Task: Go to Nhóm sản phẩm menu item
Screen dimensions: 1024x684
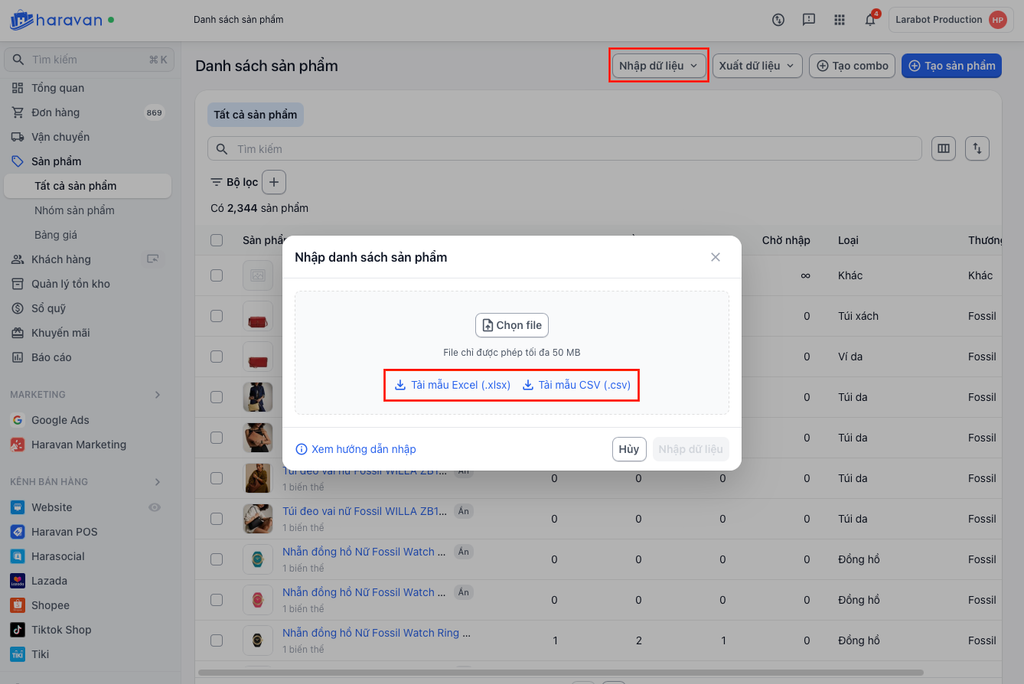Action: click(x=74, y=210)
